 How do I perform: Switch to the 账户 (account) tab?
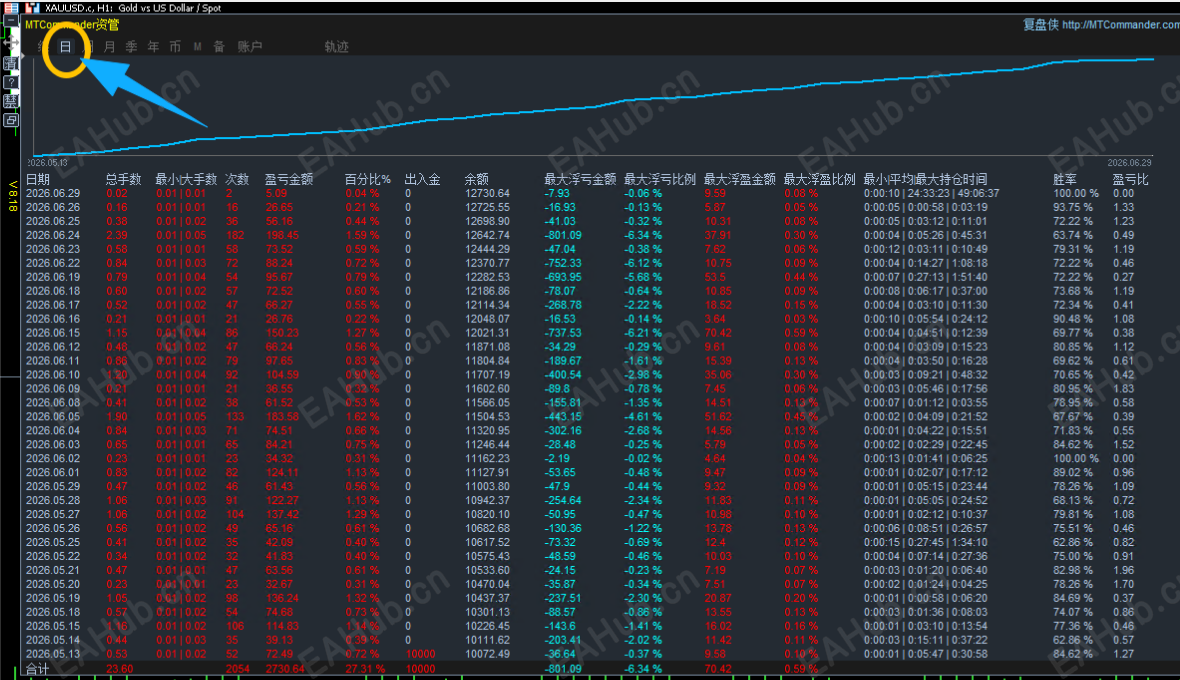pos(250,47)
